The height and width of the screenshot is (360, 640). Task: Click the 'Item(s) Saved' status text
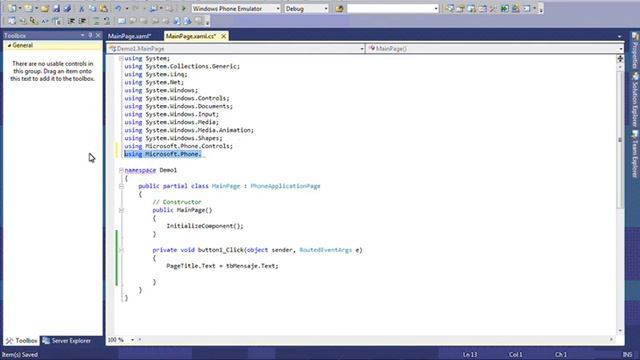pos(20,354)
